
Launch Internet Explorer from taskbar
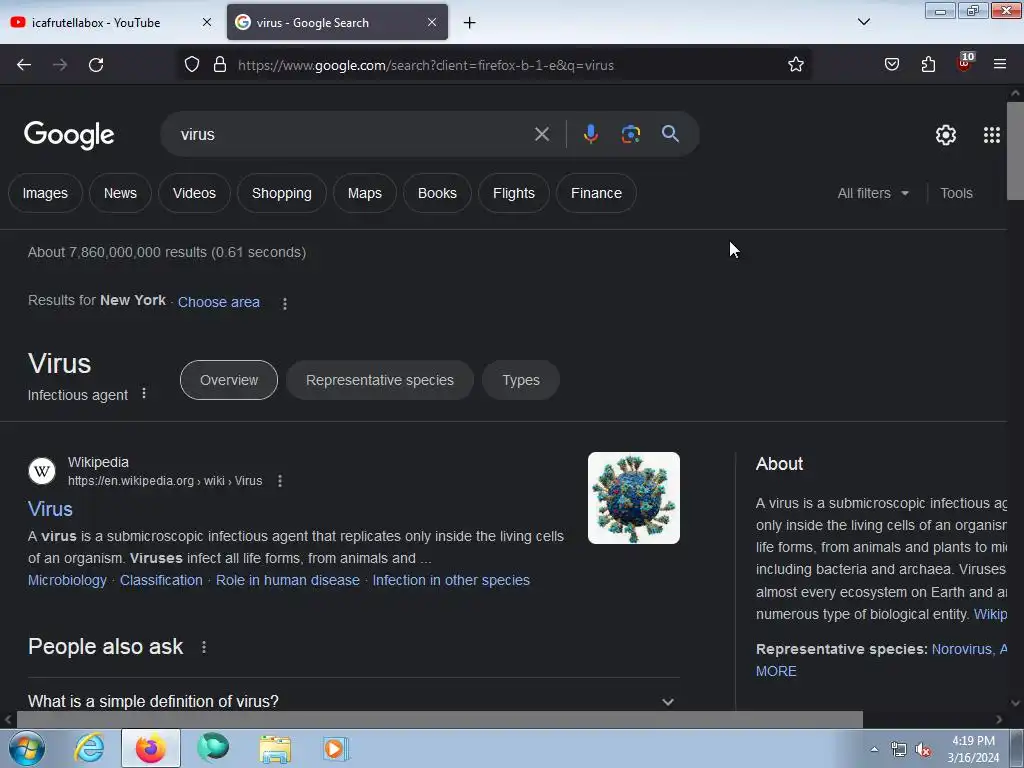[89, 748]
